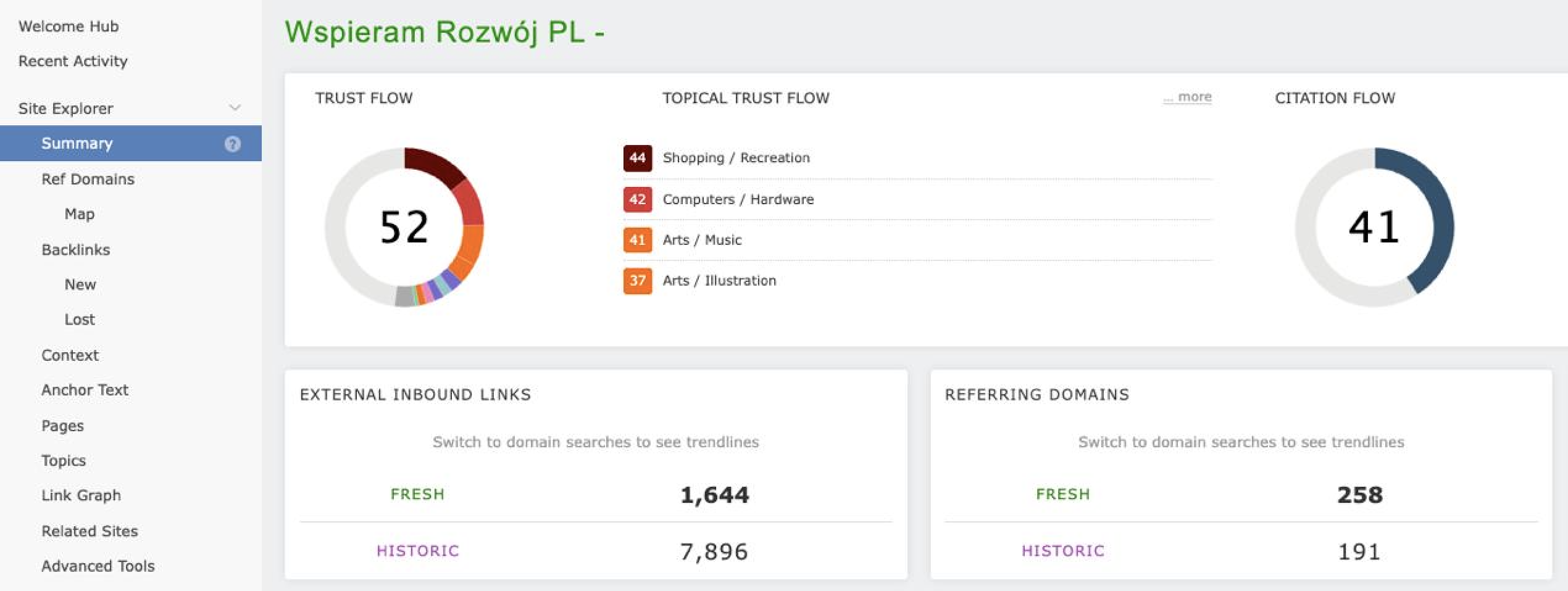
Task: Collapse the Site Explorer section chevron
Action: 235,108
